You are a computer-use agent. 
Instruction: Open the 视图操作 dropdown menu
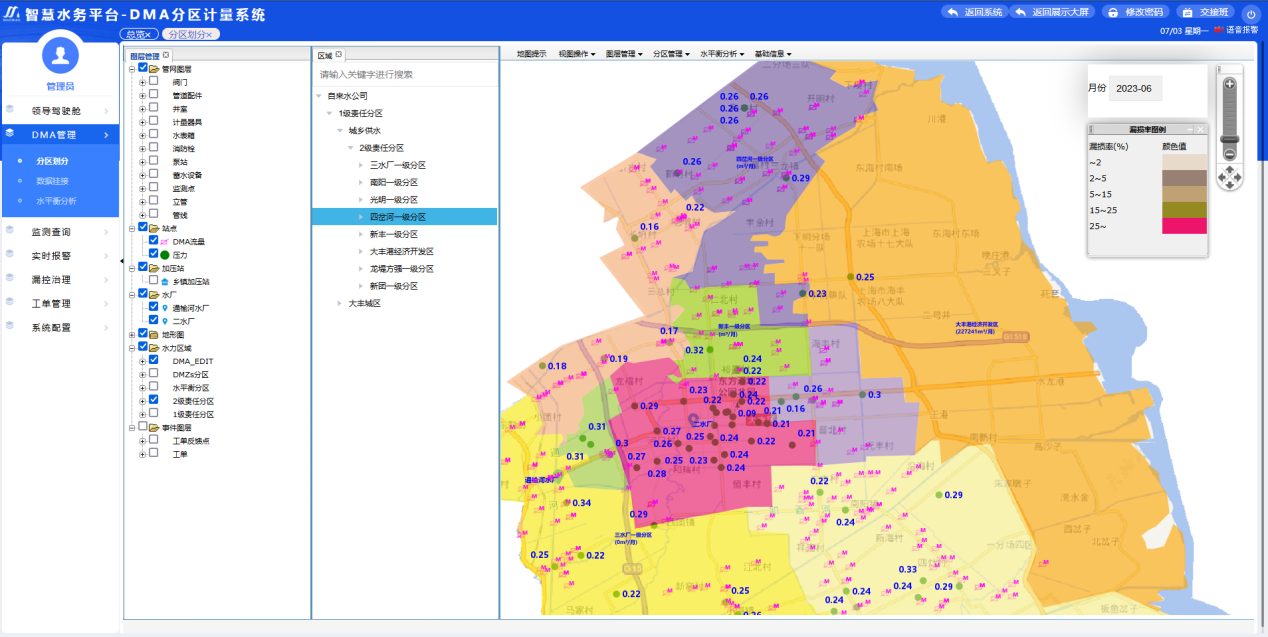[x=576, y=54]
